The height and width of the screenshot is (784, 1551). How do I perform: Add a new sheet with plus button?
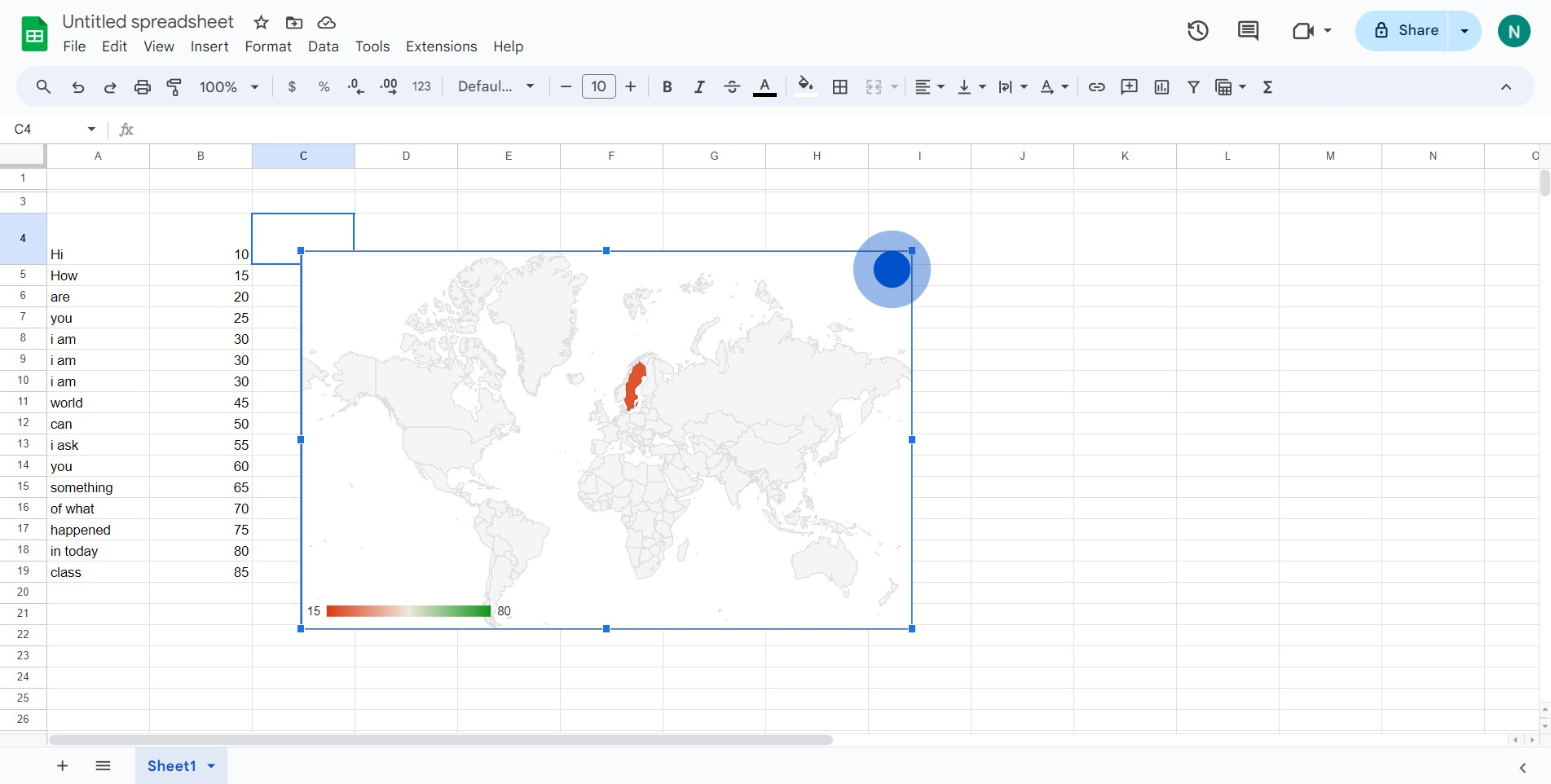coord(62,765)
